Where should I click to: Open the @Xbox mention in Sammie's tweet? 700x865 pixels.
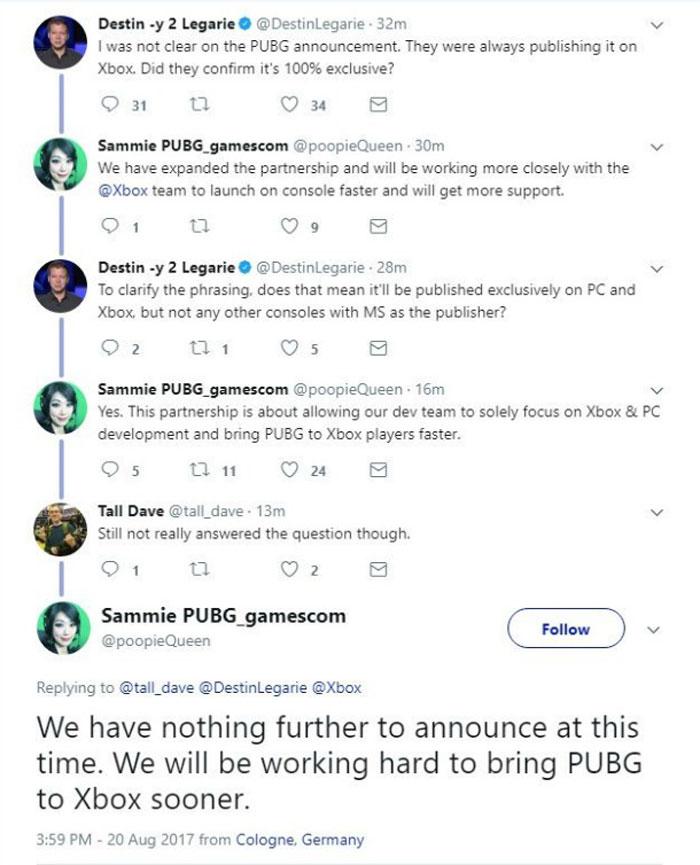tap(123, 189)
